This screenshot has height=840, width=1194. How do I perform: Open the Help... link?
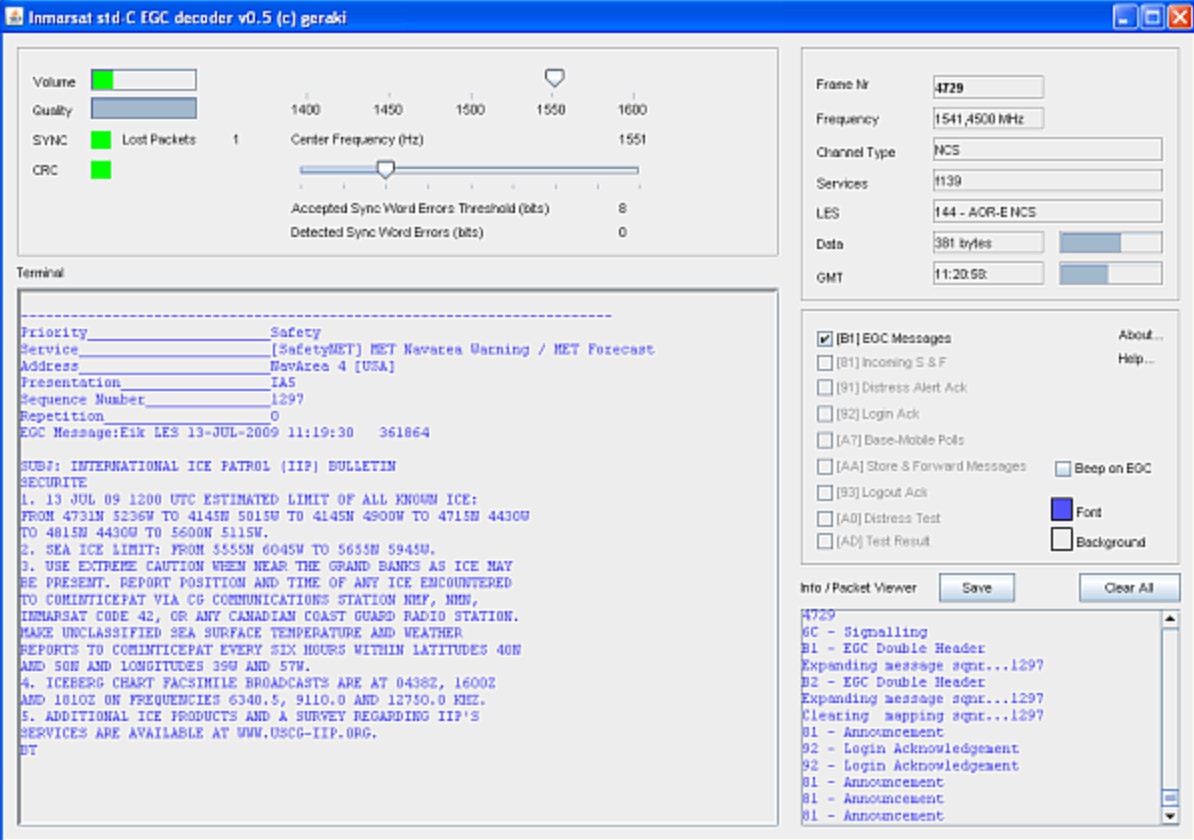[1135, 359]
